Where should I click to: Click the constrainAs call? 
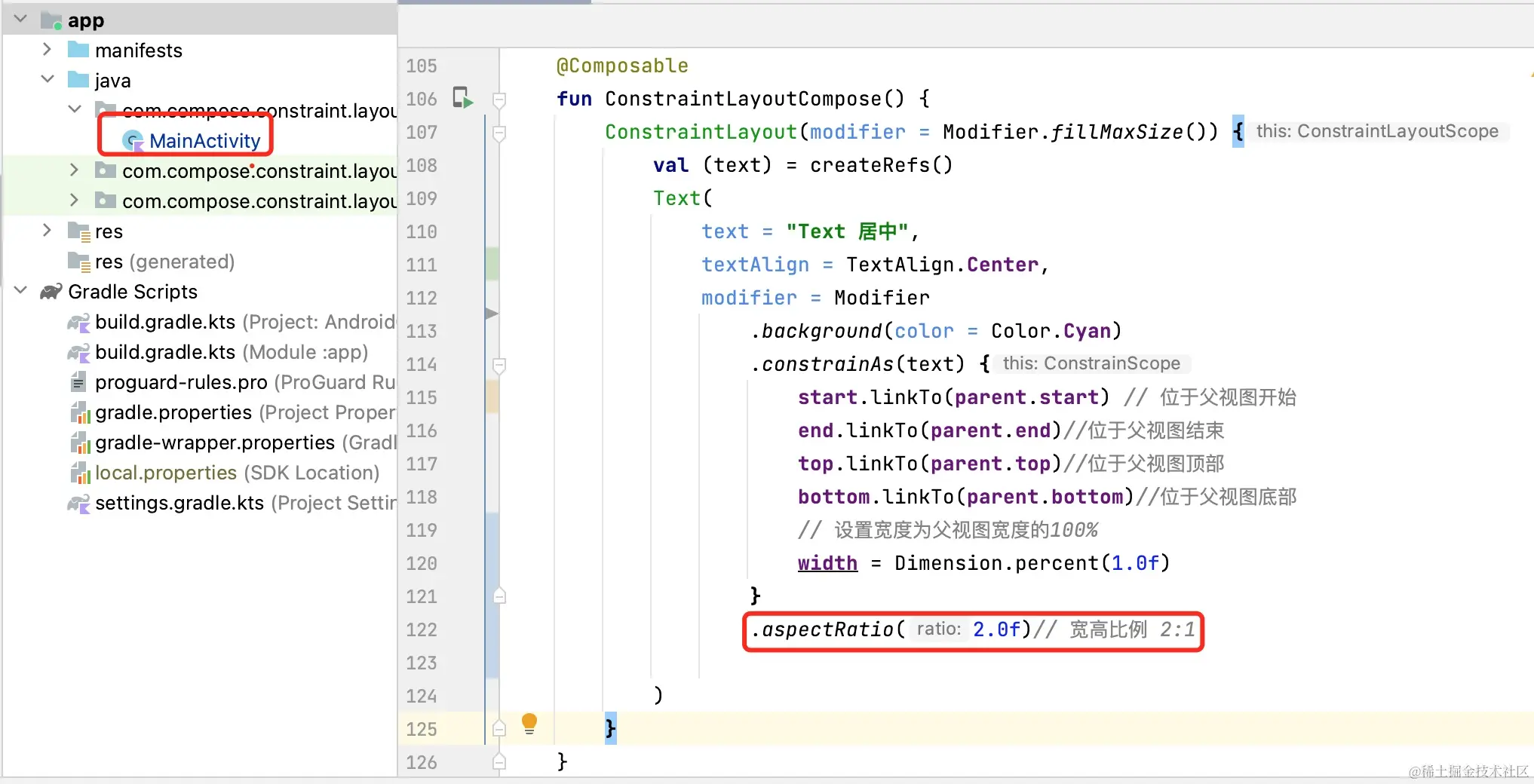(827, 365)
